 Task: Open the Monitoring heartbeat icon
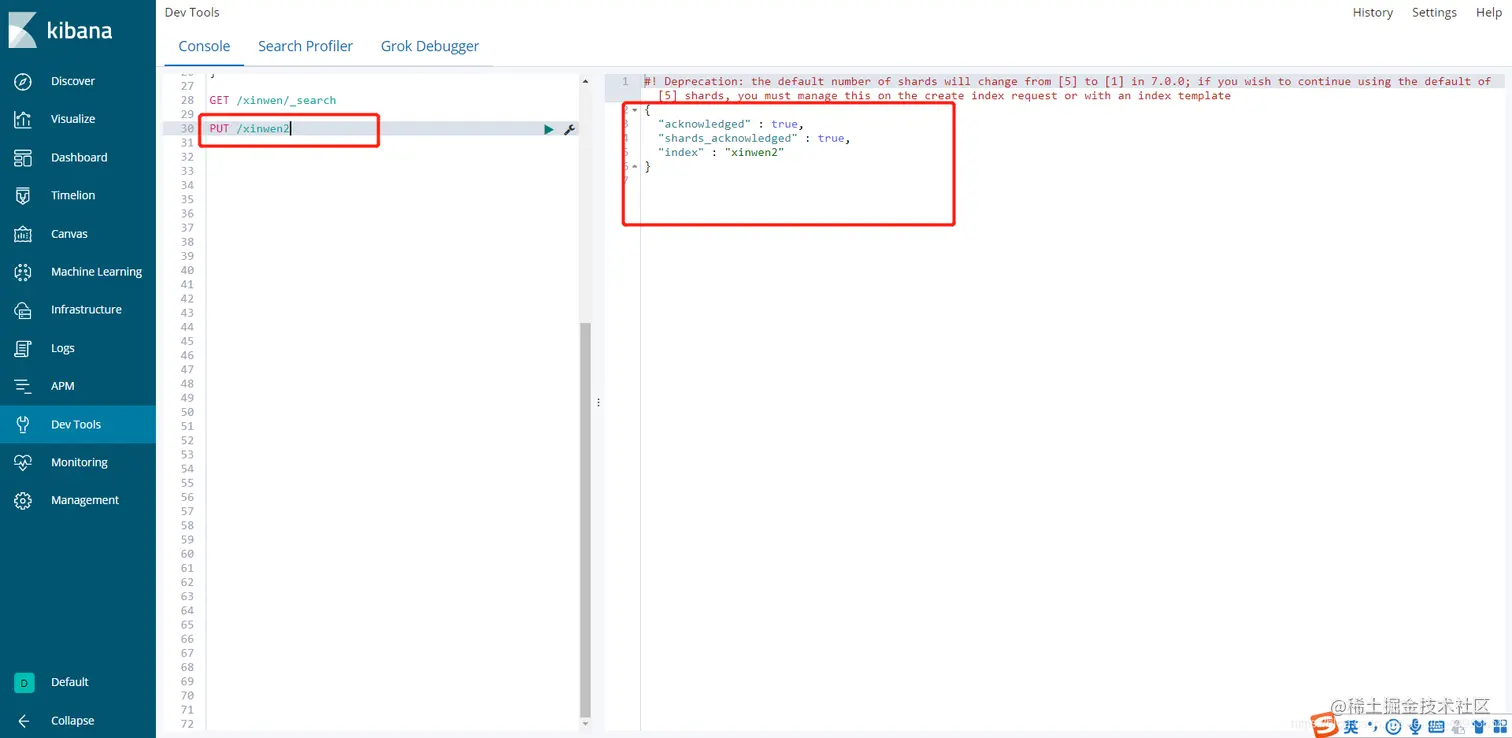(23, 463)
